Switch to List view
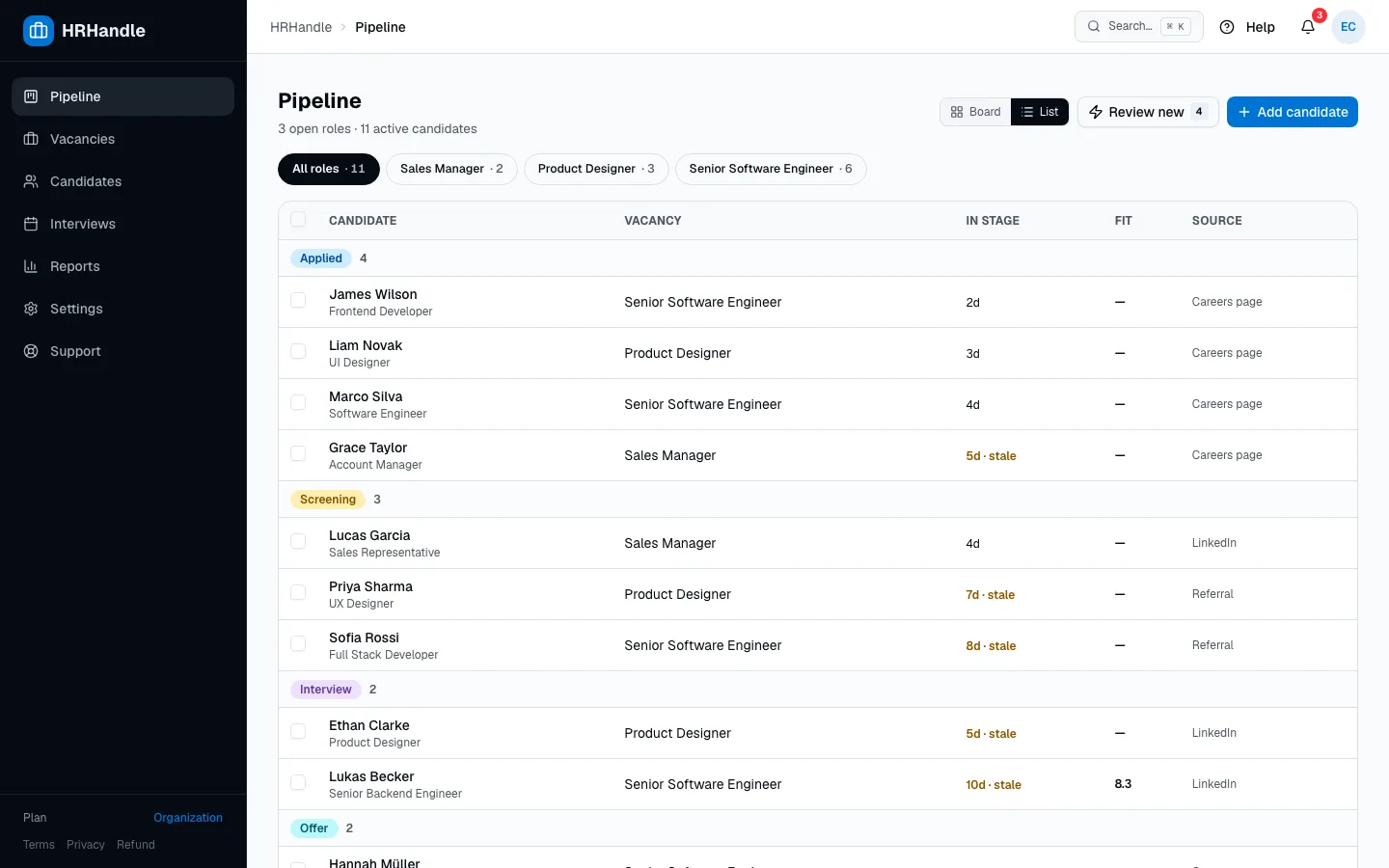1389x868 pixels. [1040, 112]
